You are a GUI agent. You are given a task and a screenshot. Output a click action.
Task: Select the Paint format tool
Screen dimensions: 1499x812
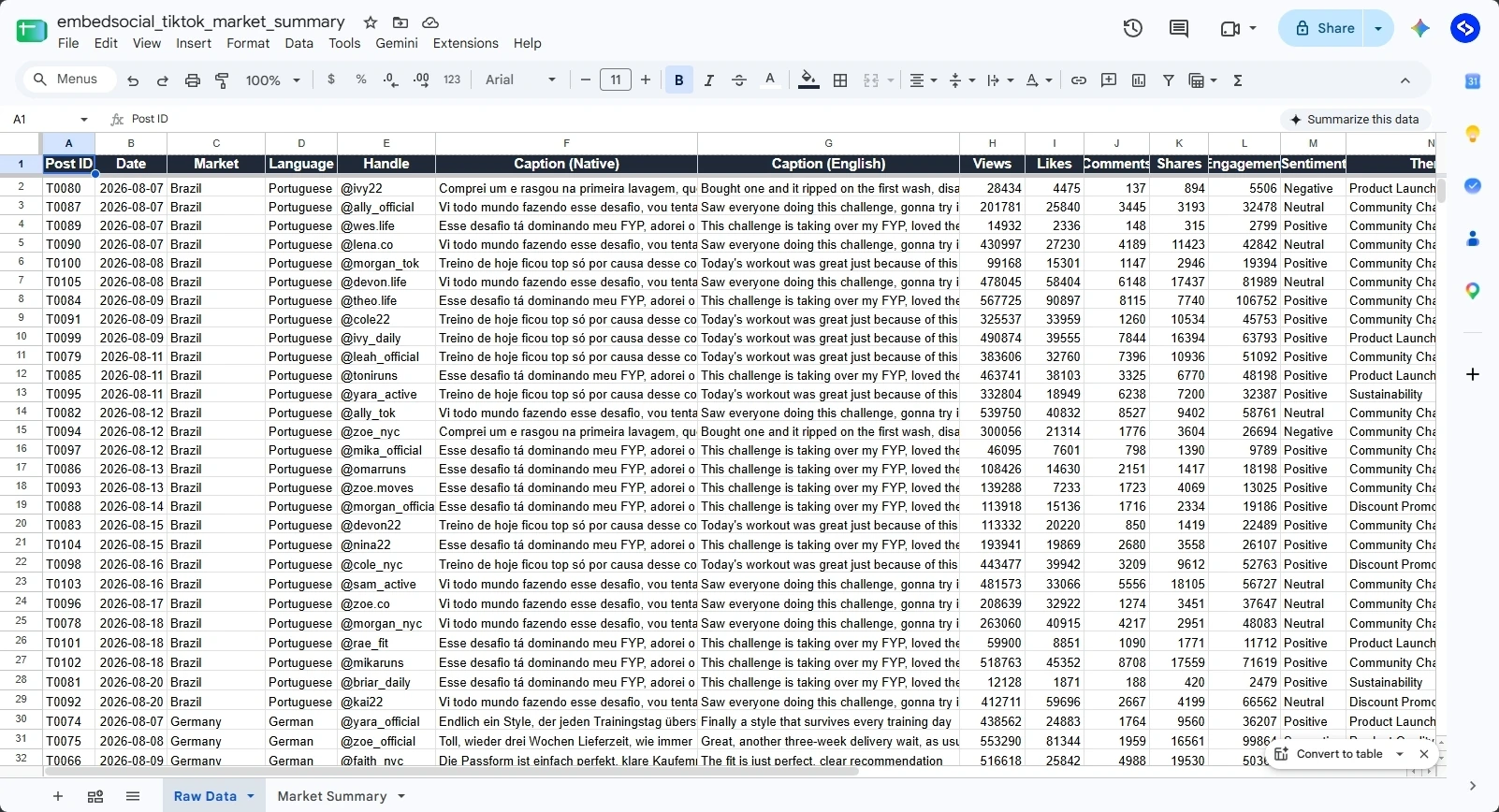point(223,80)
